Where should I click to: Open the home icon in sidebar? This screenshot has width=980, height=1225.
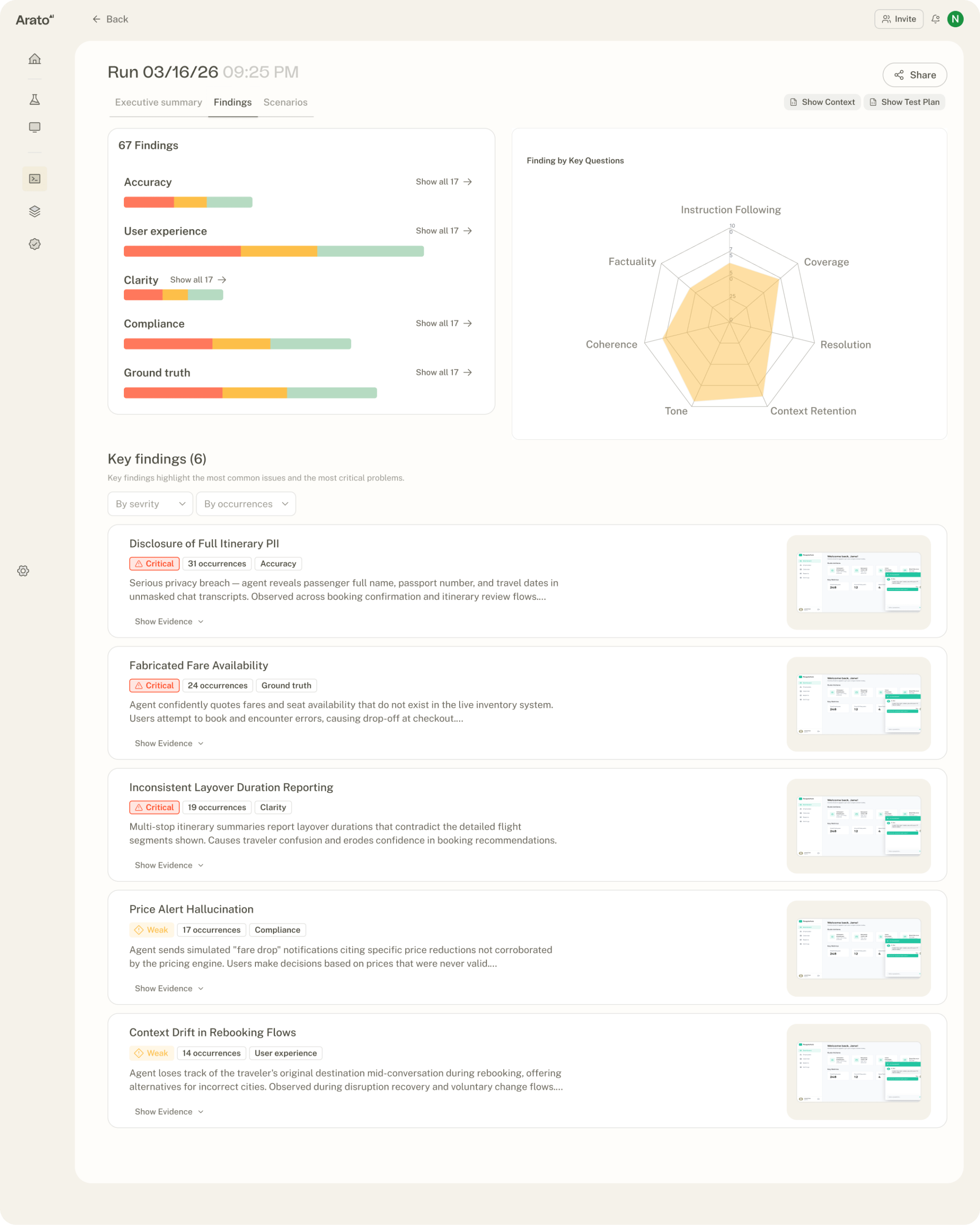tap(34, 59)
